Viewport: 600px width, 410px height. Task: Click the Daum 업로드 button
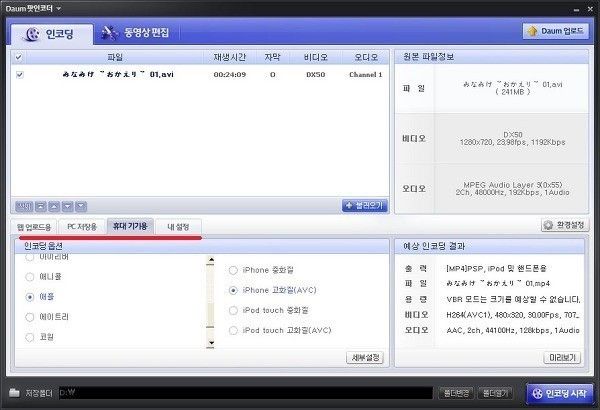point(556,31)
